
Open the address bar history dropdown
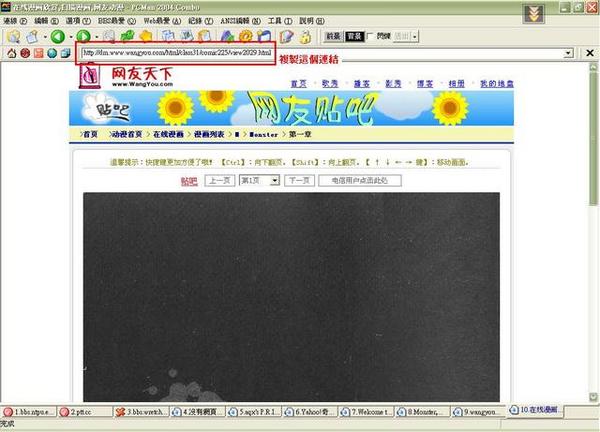coord(569,53)
